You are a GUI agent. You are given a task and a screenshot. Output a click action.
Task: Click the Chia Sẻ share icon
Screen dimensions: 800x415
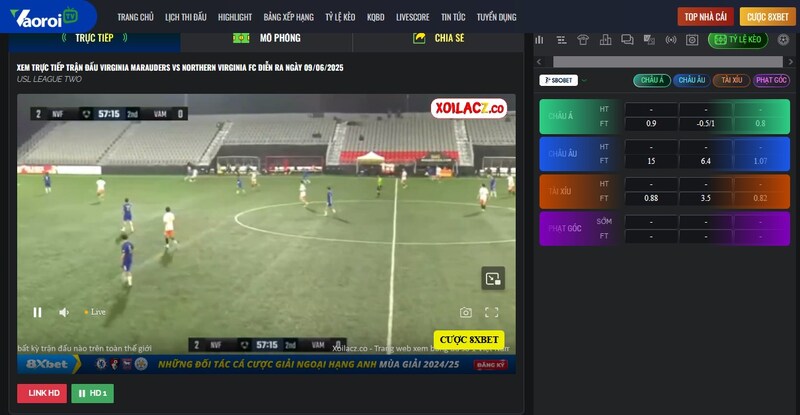(419, 38)
